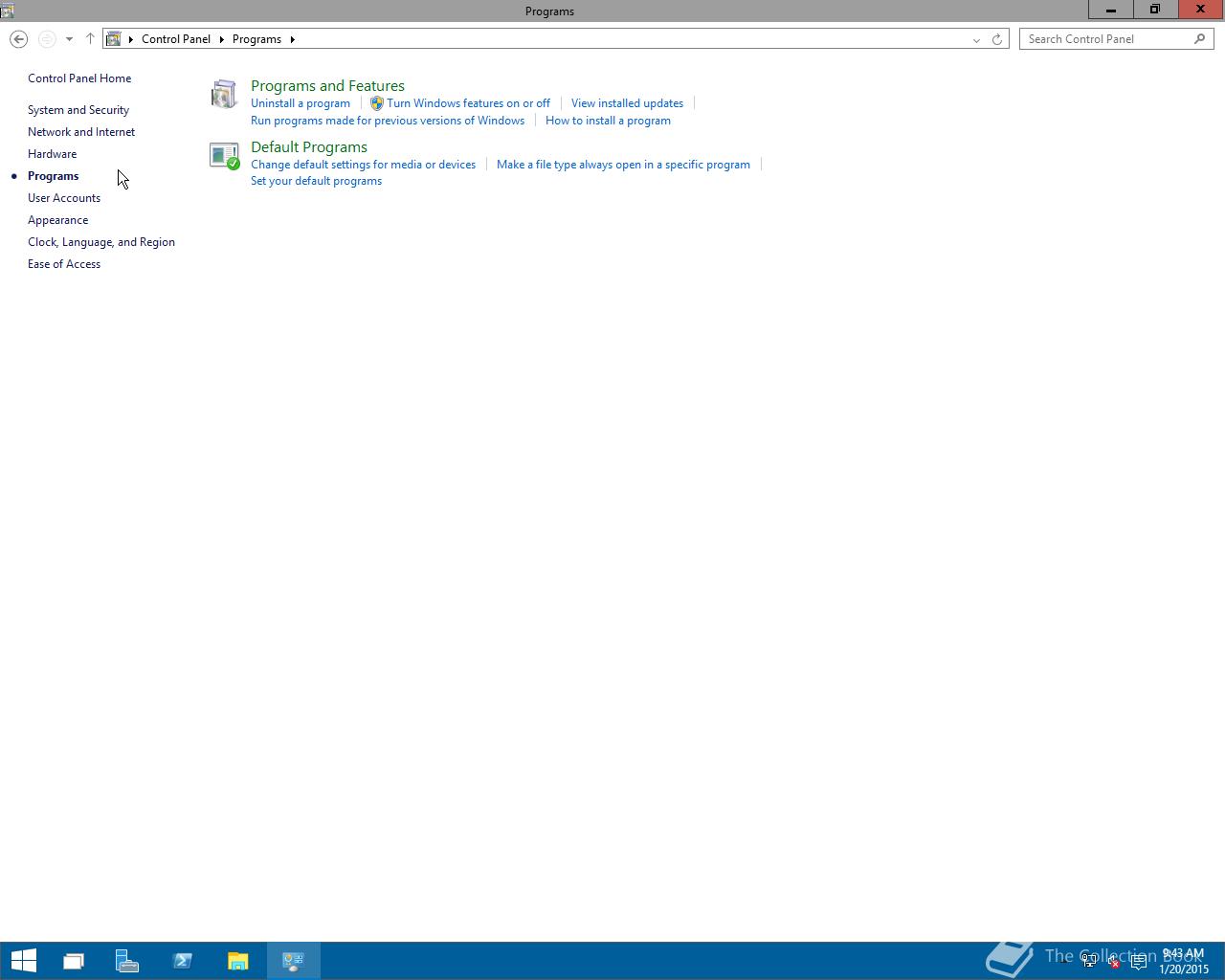Refresh the Control Panel address bar
Viewport: 1225px width, 980px height.
click(996, 39)
